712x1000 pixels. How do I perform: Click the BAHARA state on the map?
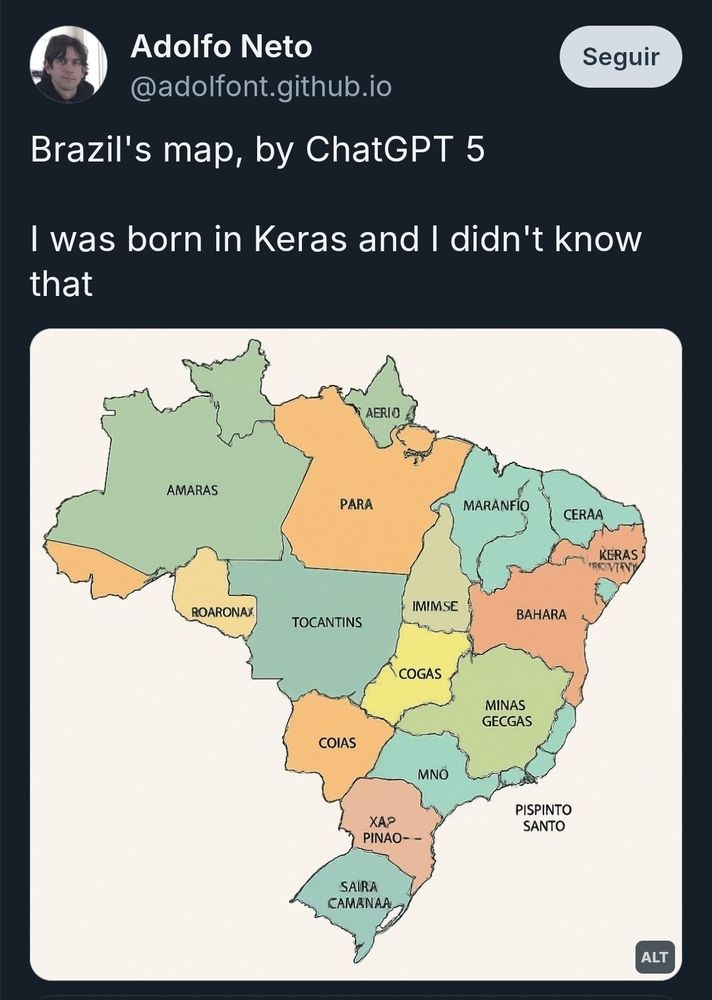[541, 614]
